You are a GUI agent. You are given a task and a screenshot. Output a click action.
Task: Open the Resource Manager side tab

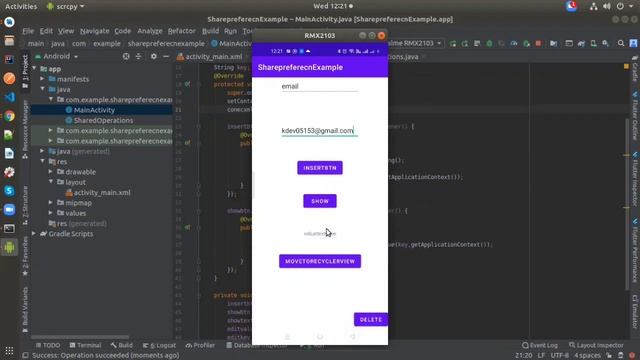pyautogui.click(x=25, y=129)
